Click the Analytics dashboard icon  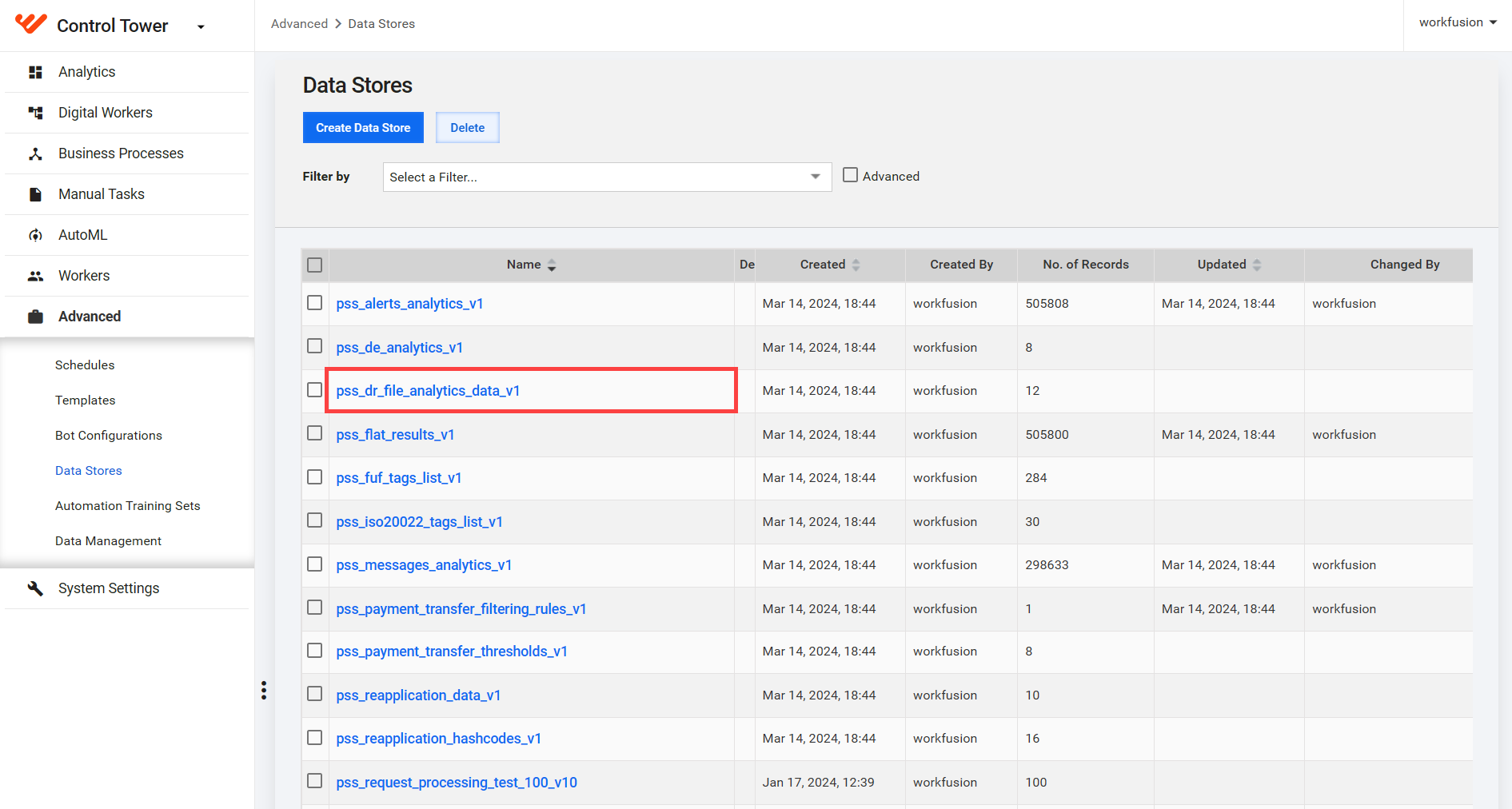(35, 73)
